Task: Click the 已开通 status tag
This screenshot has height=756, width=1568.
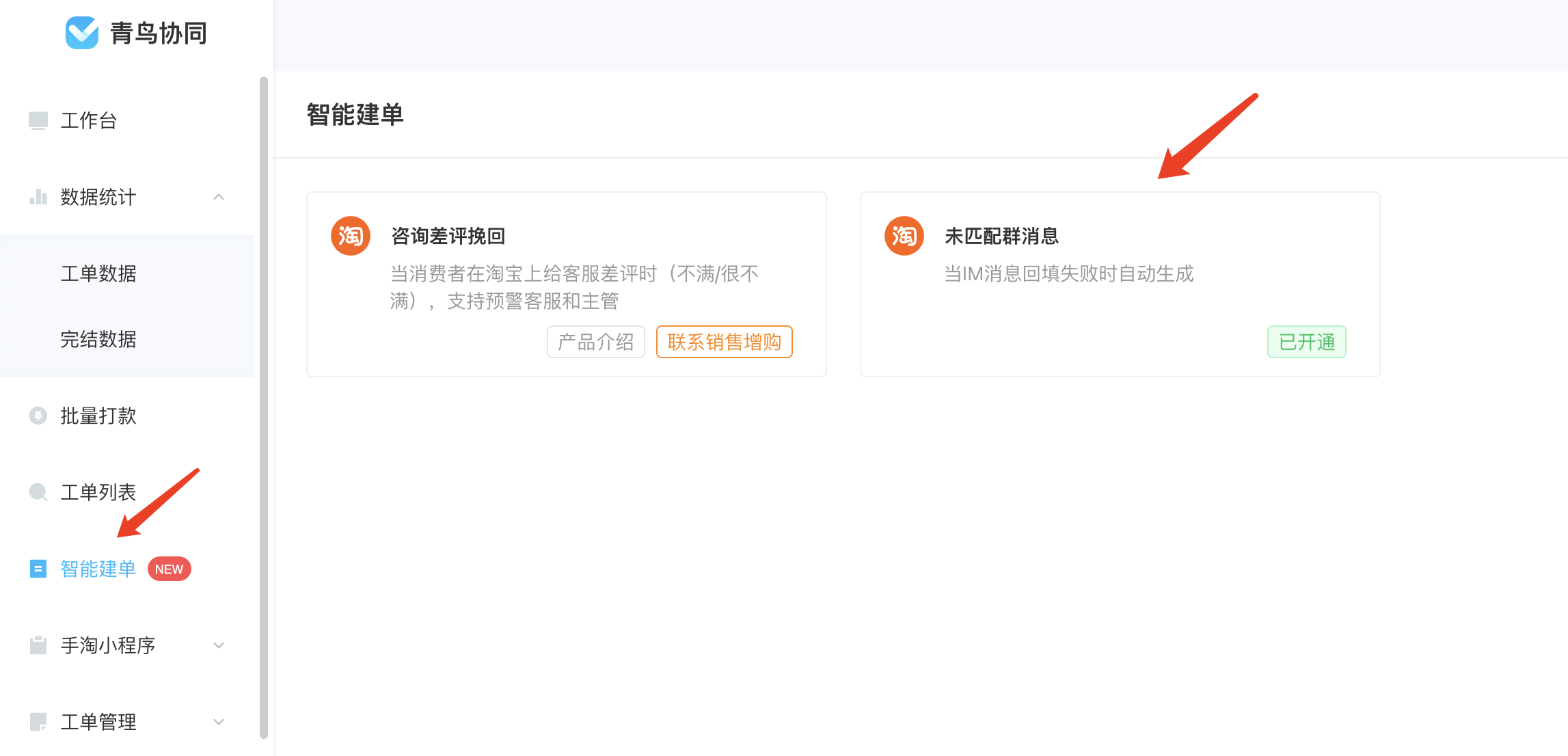Action: 1307,342
